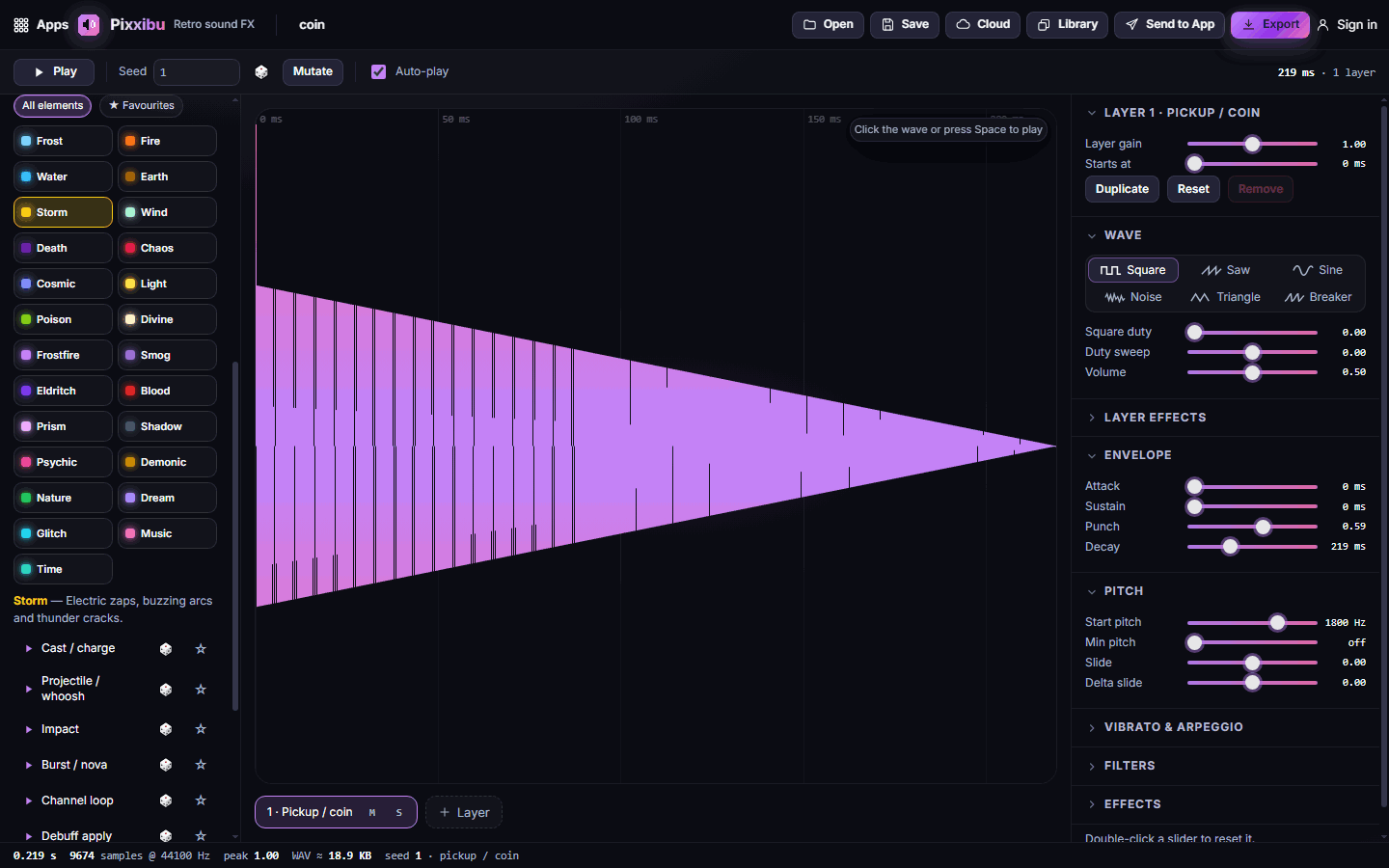Play the sound
The width and height of the screenshot is (1389, 868).
pos(54,72)
